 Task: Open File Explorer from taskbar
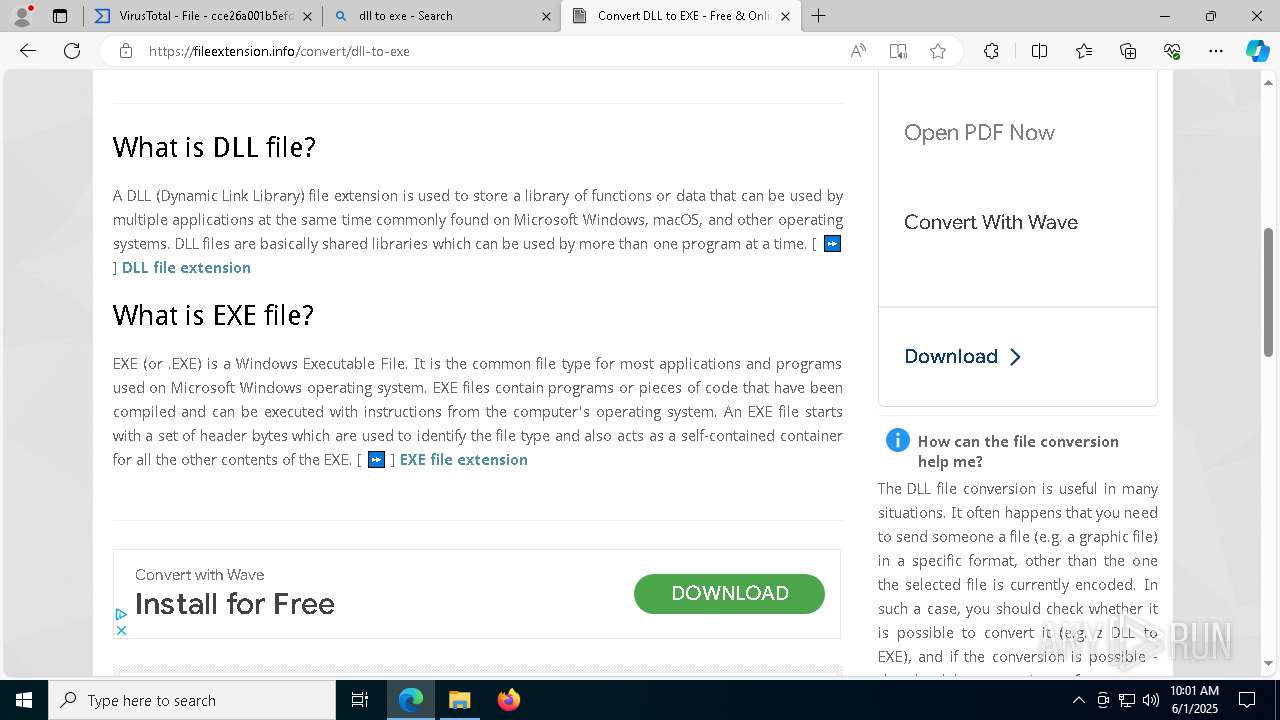pyautogui.click(x=459, y=700)
